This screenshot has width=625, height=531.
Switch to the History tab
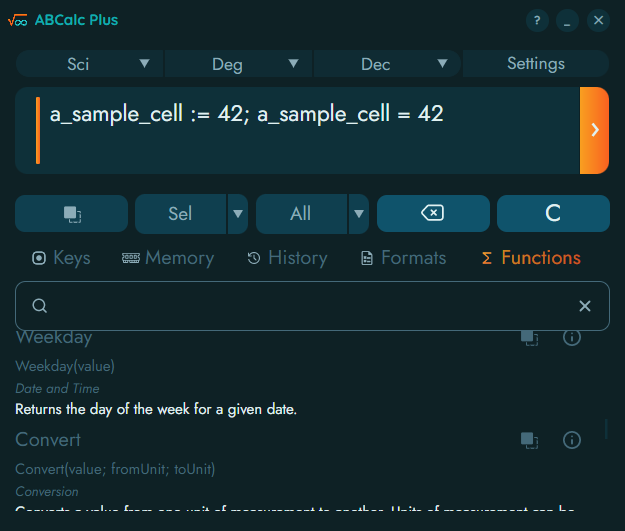(287, 258)
